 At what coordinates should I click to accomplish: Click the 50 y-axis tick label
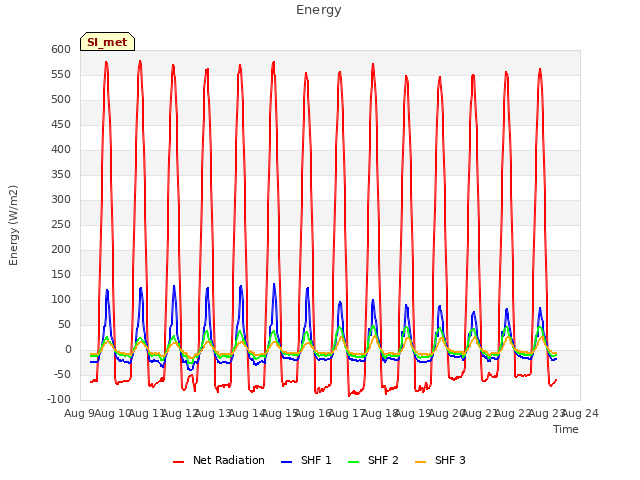(64, 324)
